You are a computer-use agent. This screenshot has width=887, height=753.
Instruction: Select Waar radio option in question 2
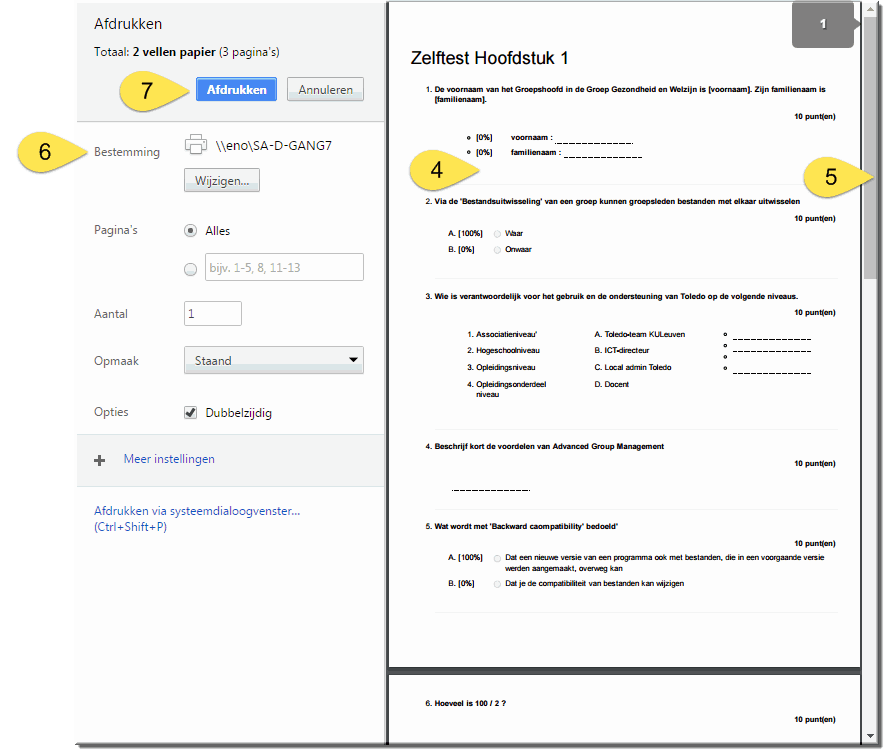click(x=497, y=234)
